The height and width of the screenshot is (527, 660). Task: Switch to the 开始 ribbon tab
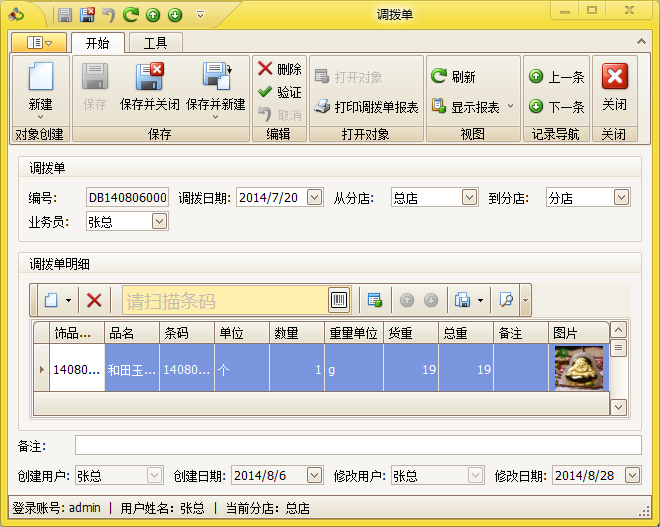coord(98,43)
